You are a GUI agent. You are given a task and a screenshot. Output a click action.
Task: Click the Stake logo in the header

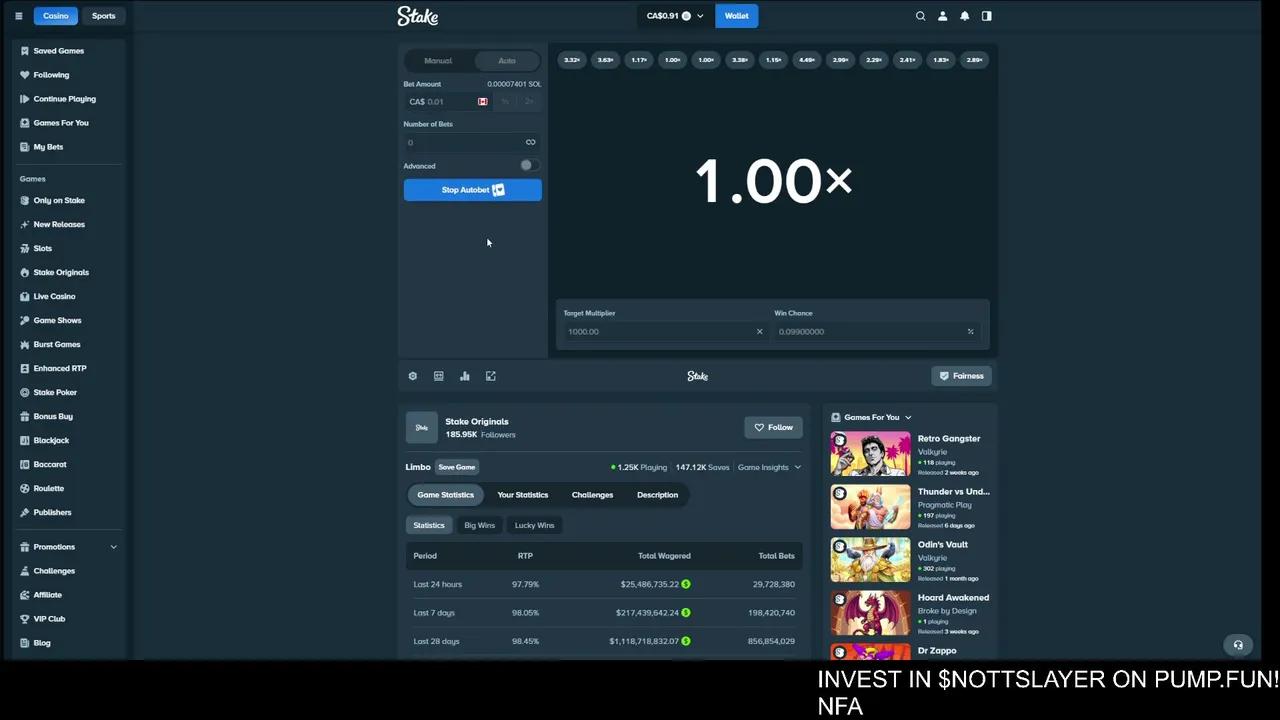(x=418, y=16)
